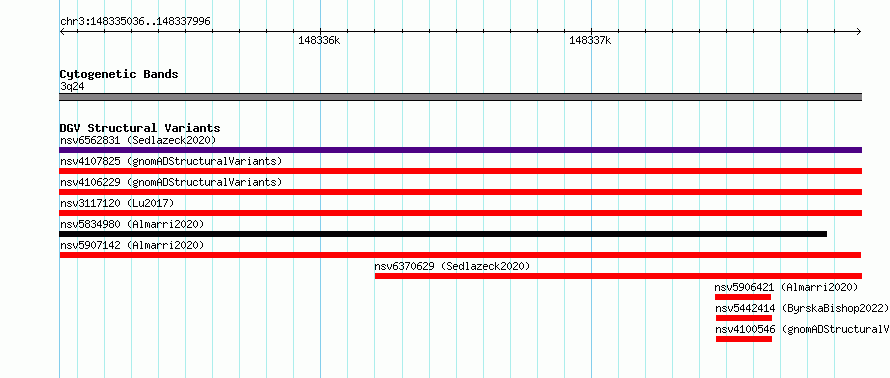
Task: Click the red nsv6370629 variant bar
Action: coord(618,276)
